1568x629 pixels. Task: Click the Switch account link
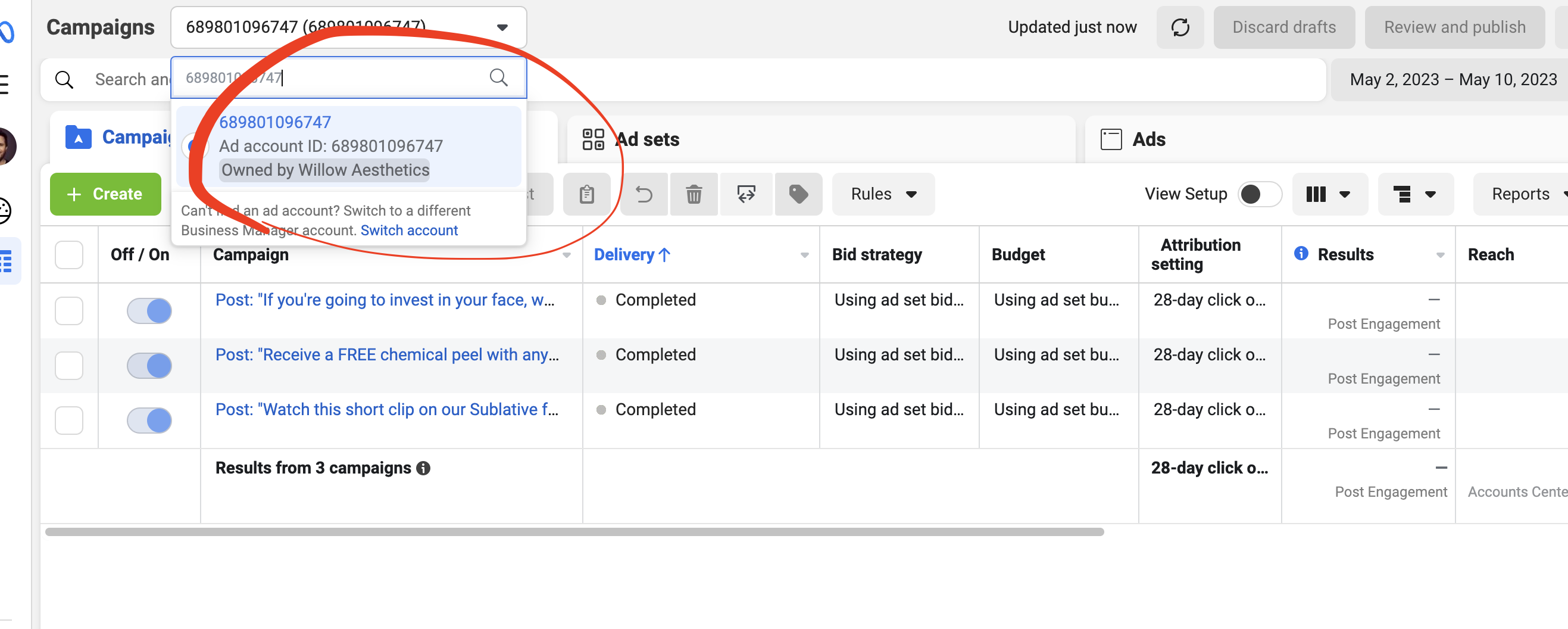pos(409,230)
